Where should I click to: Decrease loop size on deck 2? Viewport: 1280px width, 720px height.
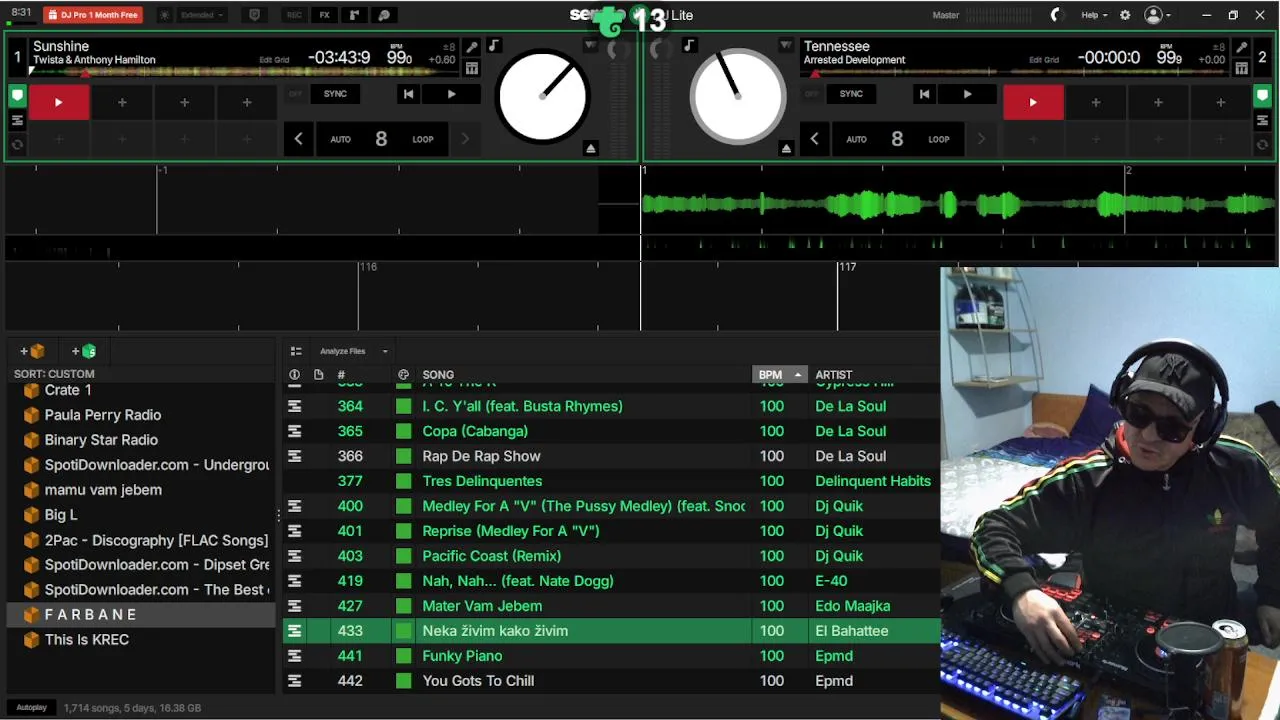[x=814, y=139]
